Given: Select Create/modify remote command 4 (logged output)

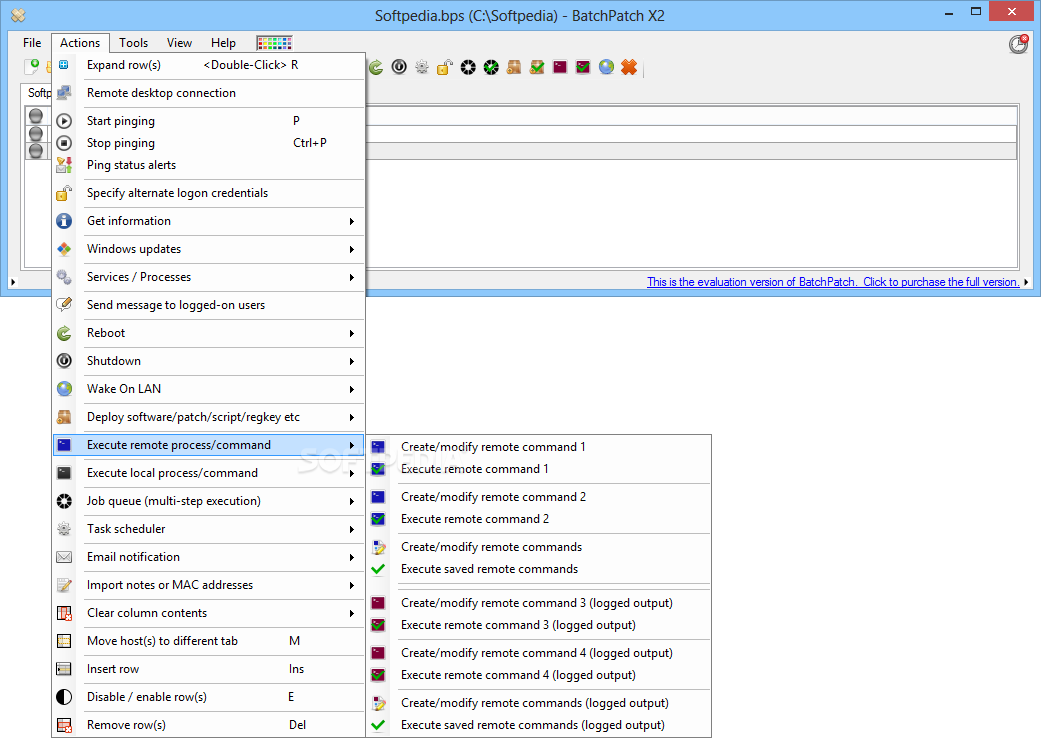Looking at the screenshot, I should click(x=539, y=653).
